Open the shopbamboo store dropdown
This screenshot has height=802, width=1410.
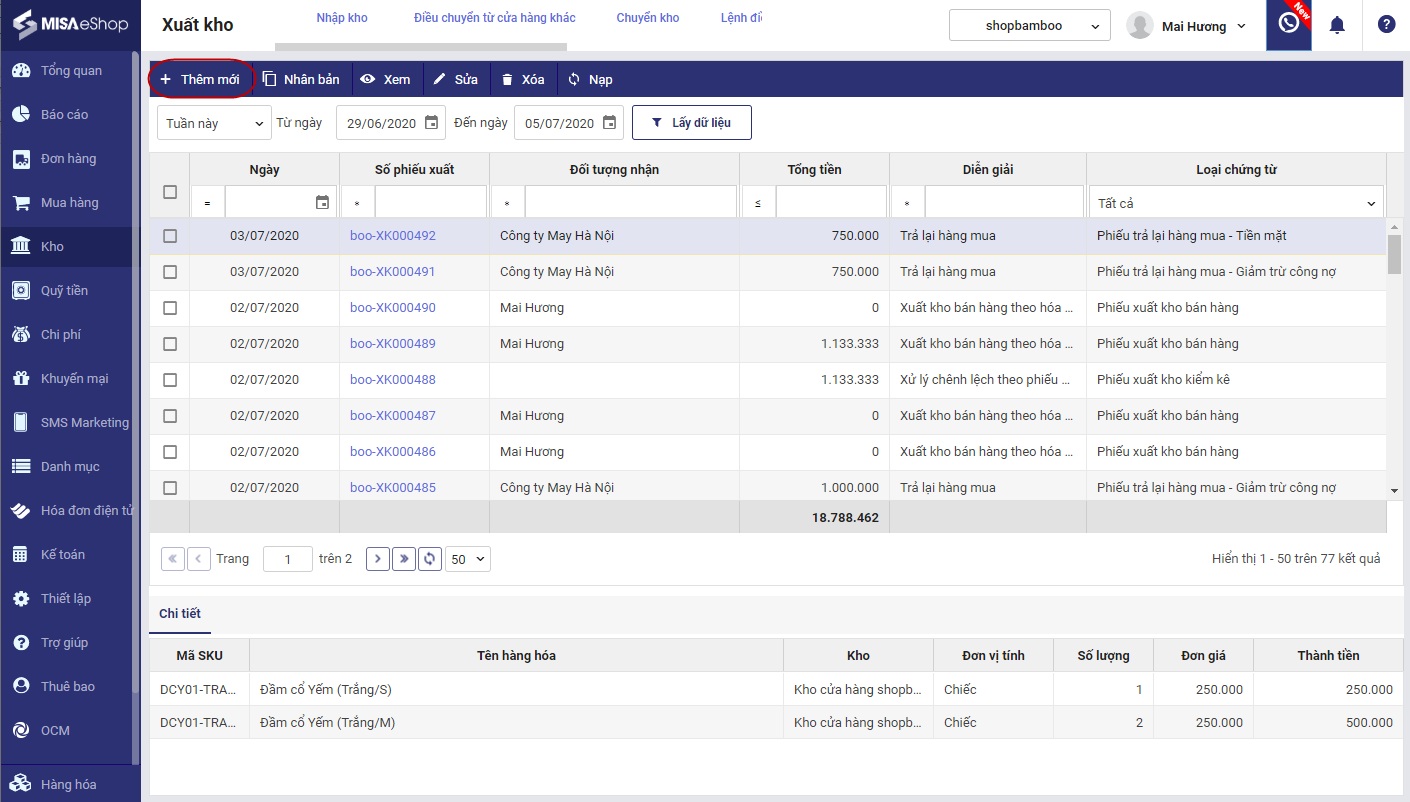[1029, 26]
